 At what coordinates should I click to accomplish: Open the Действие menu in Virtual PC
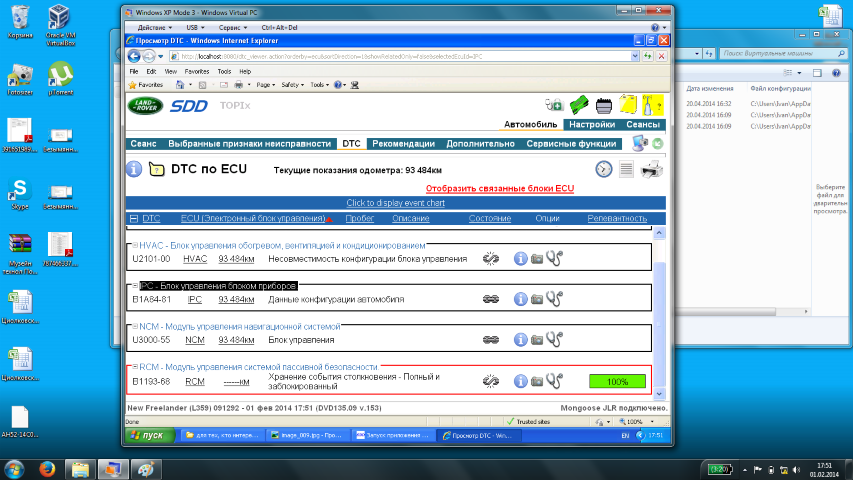(x=154, y=27)
